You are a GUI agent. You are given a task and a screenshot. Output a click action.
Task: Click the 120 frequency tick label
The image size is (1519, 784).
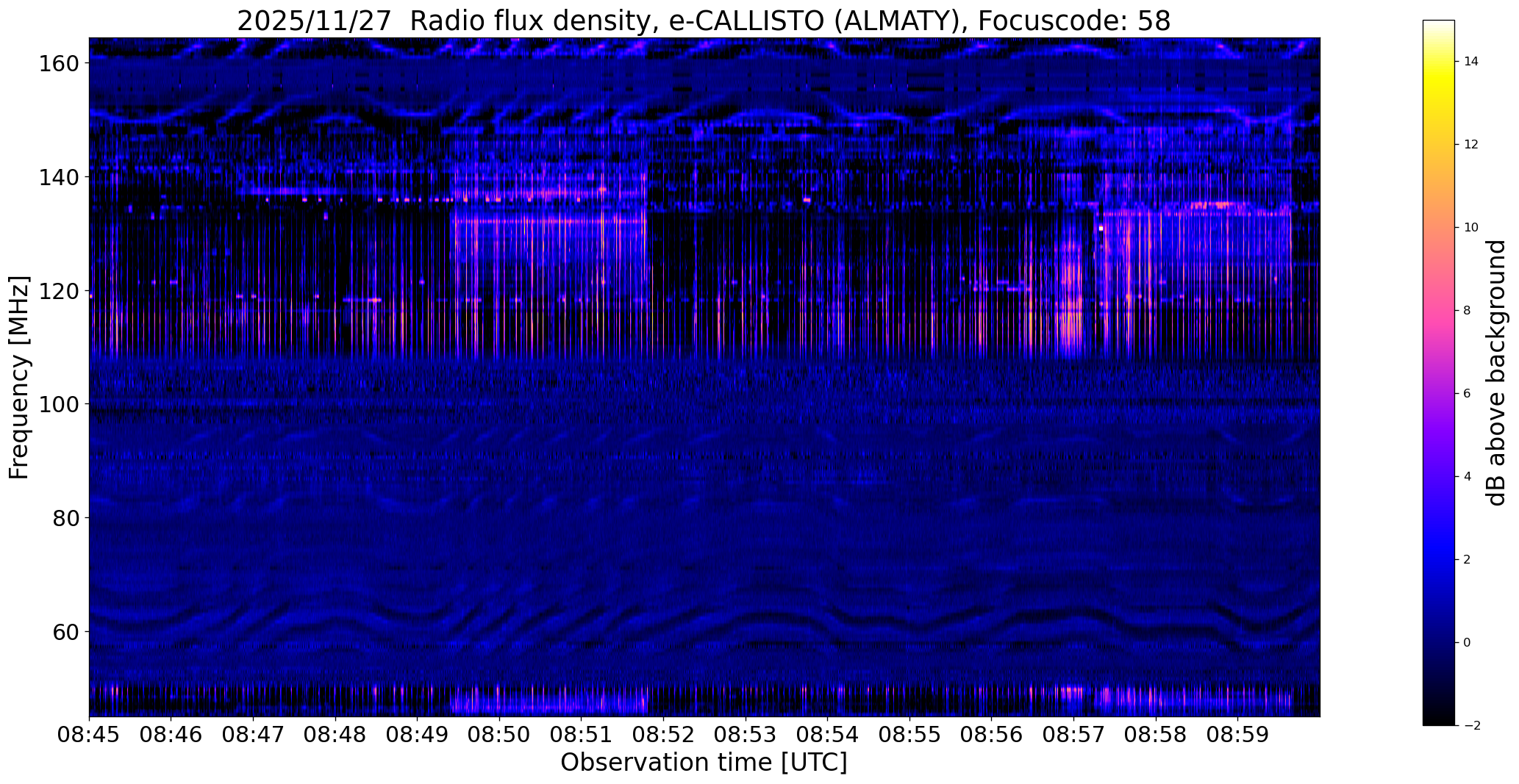click(x=60, y=291)
